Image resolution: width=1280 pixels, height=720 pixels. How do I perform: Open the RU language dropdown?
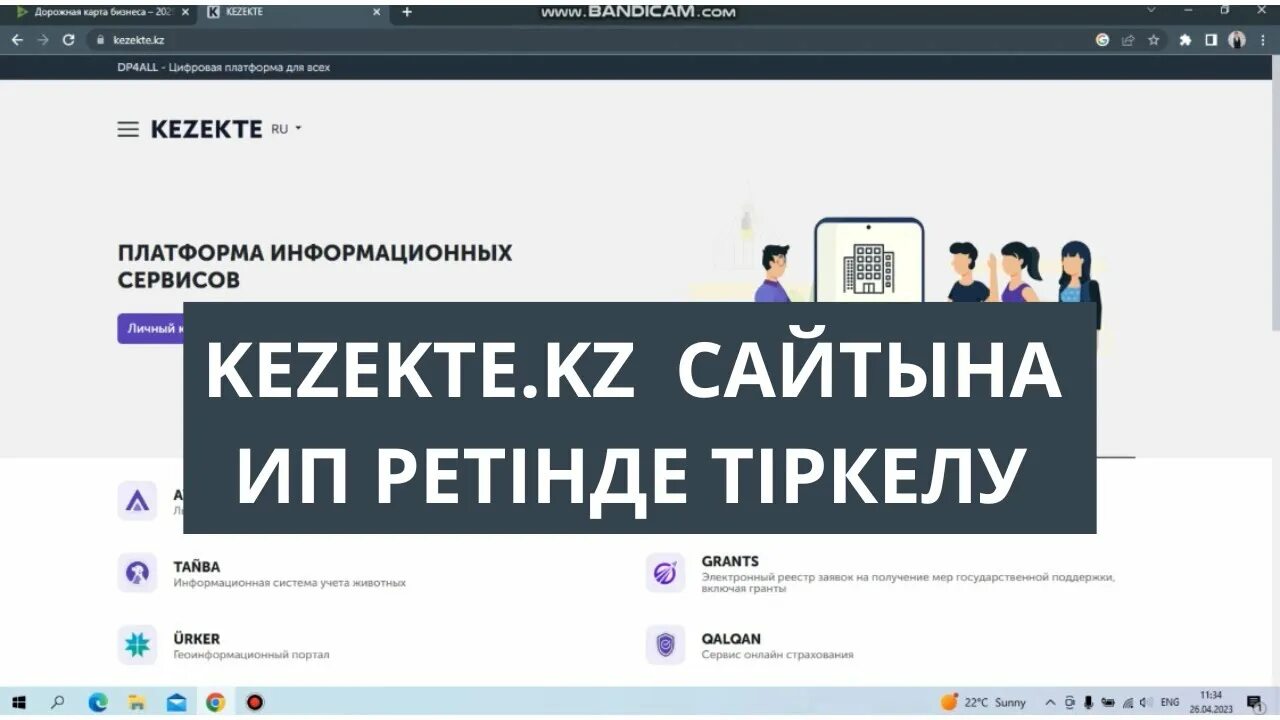pyautogui.click(x=286, y=129)
